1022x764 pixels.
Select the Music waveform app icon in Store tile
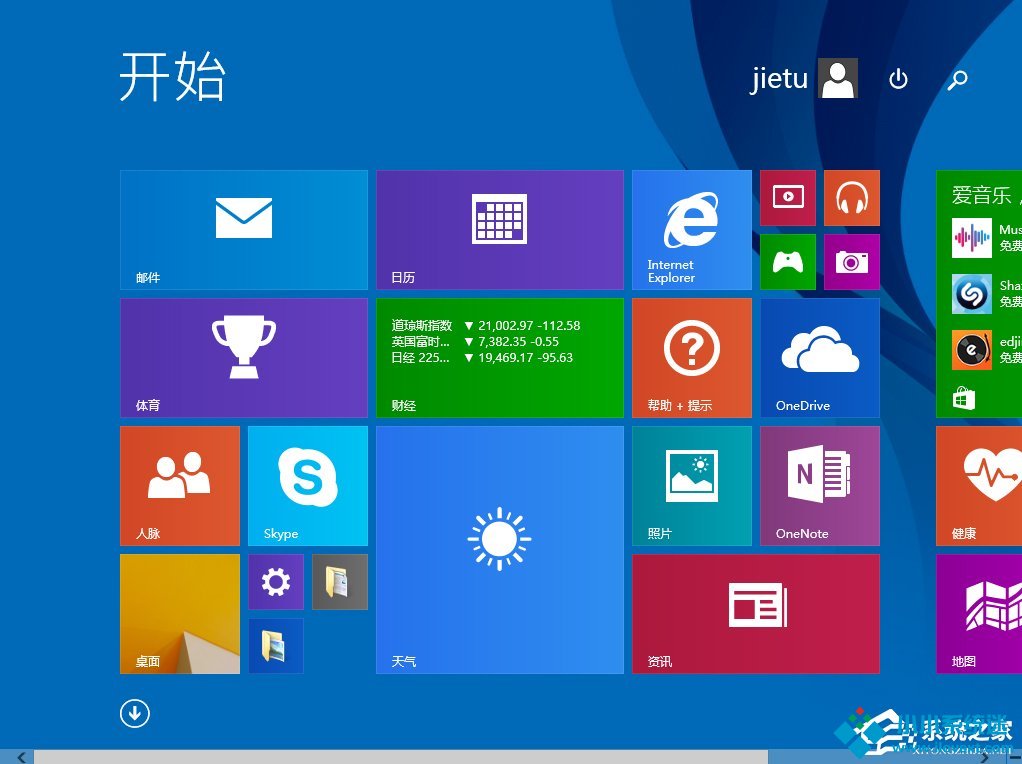(x=971, y=238)
